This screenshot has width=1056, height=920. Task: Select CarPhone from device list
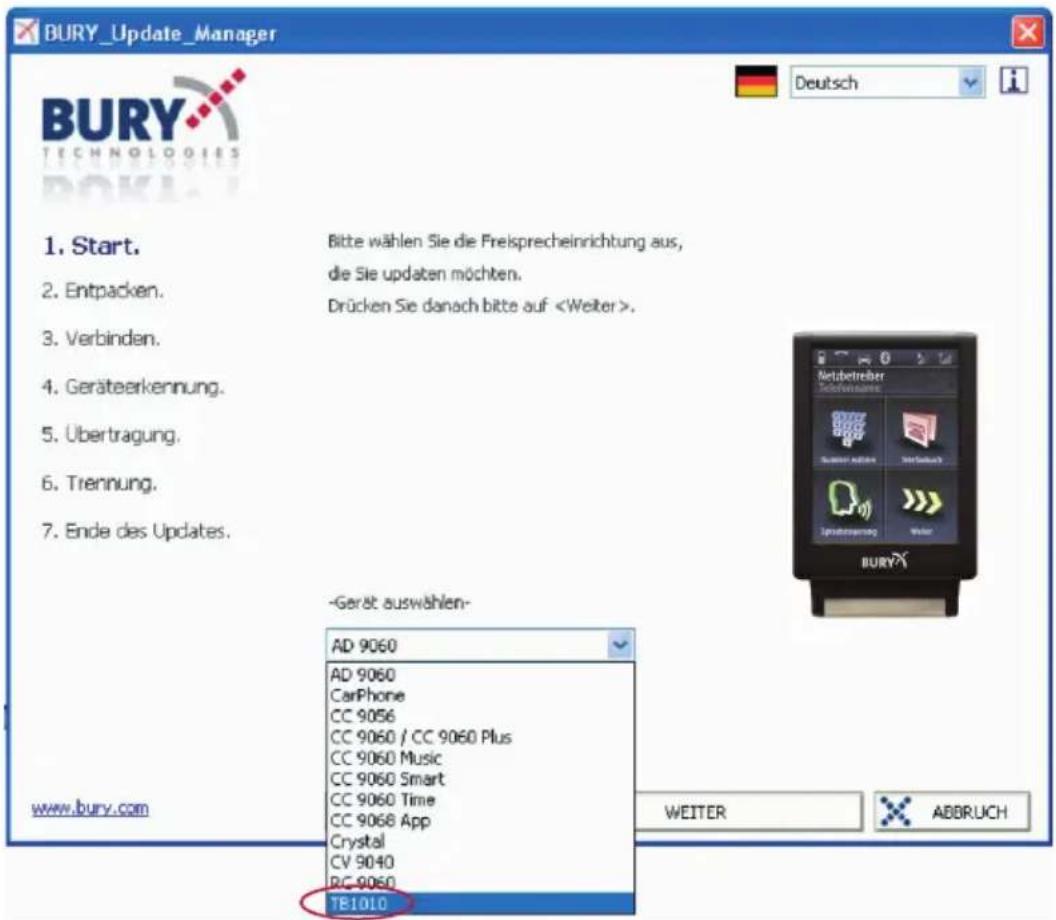click(x=480, y=696)
